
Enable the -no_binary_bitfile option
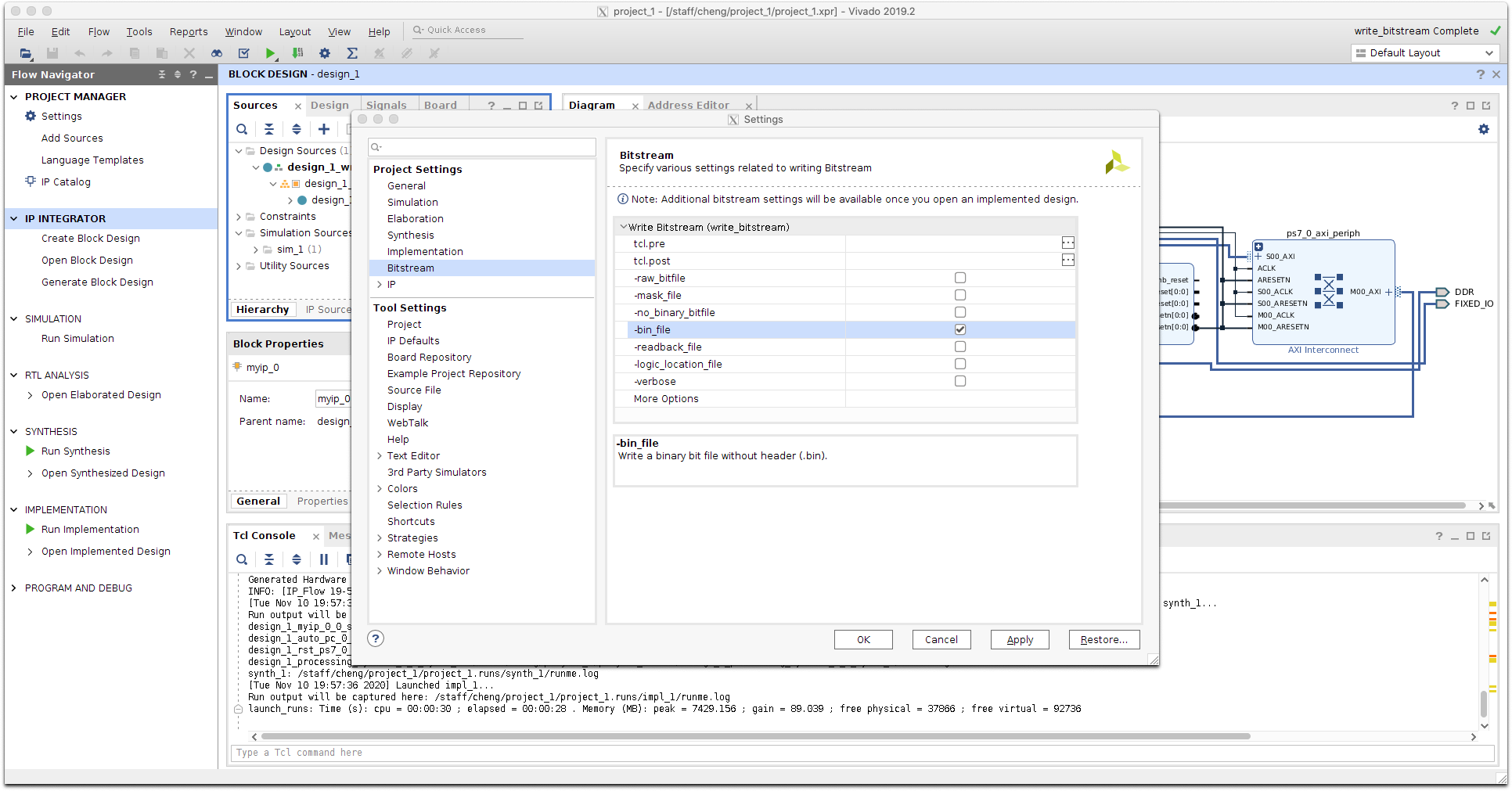pyautogui.click(x=960, y=312)
